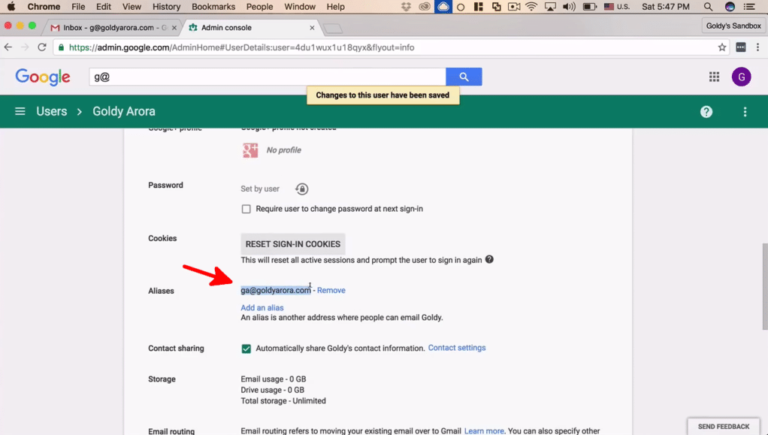The image size is (768, 435).
Task: Open the File menu
Action: 78,6
